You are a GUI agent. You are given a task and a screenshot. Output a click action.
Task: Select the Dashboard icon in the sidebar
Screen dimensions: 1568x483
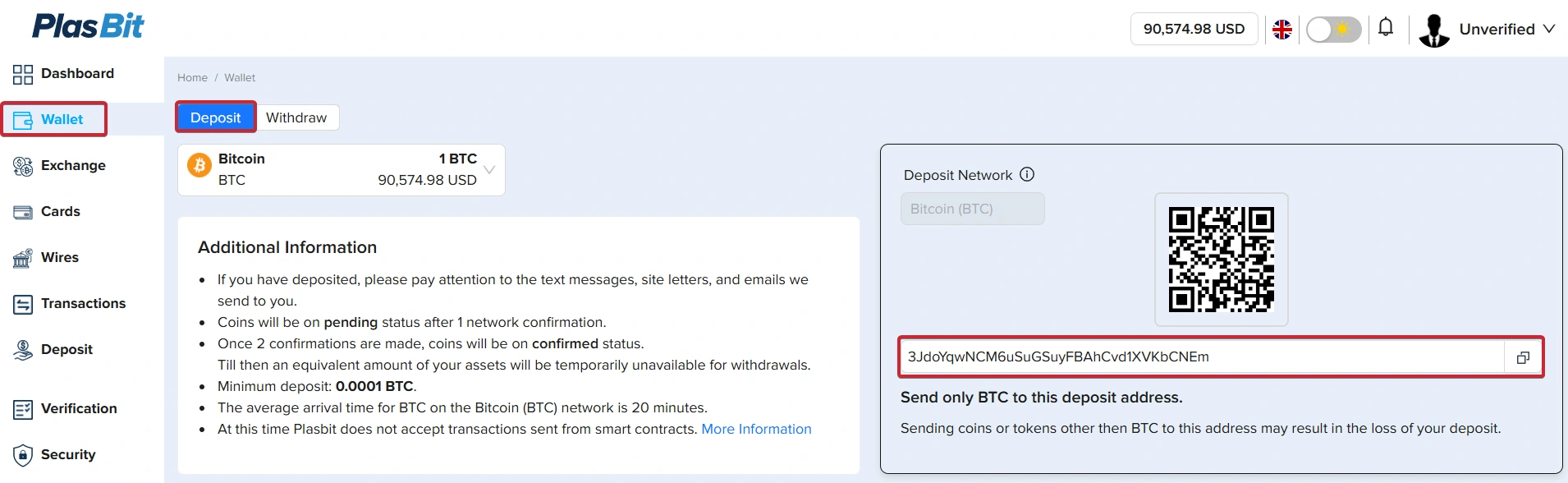click(x=23, y=73)
